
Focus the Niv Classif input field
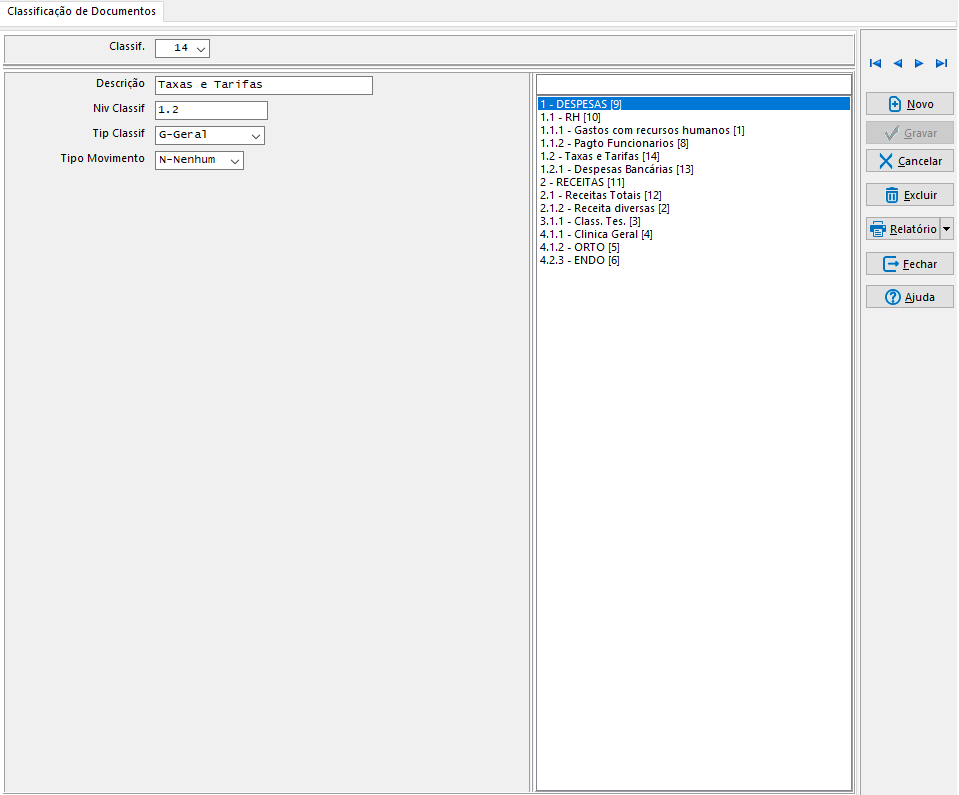point(211,110)
